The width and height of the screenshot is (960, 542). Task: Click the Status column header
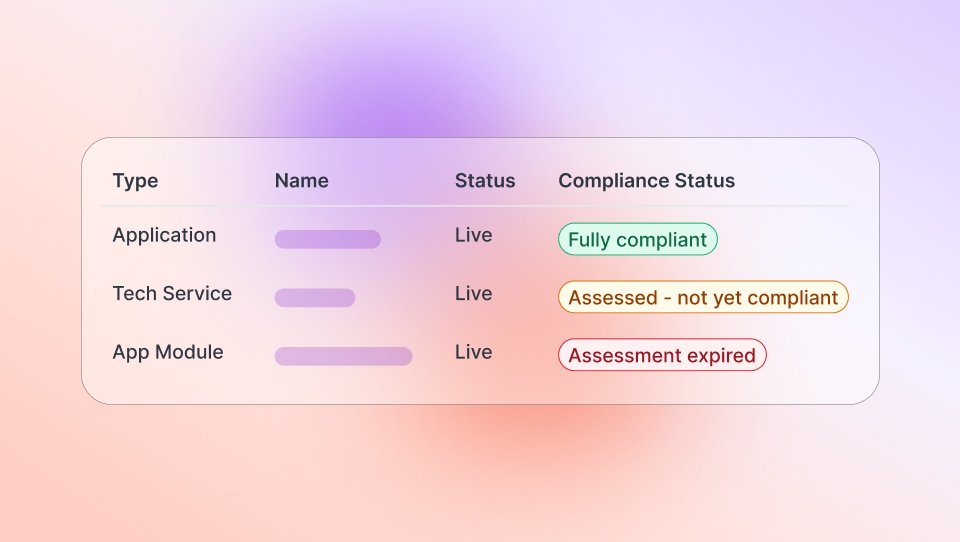point(485,181)
